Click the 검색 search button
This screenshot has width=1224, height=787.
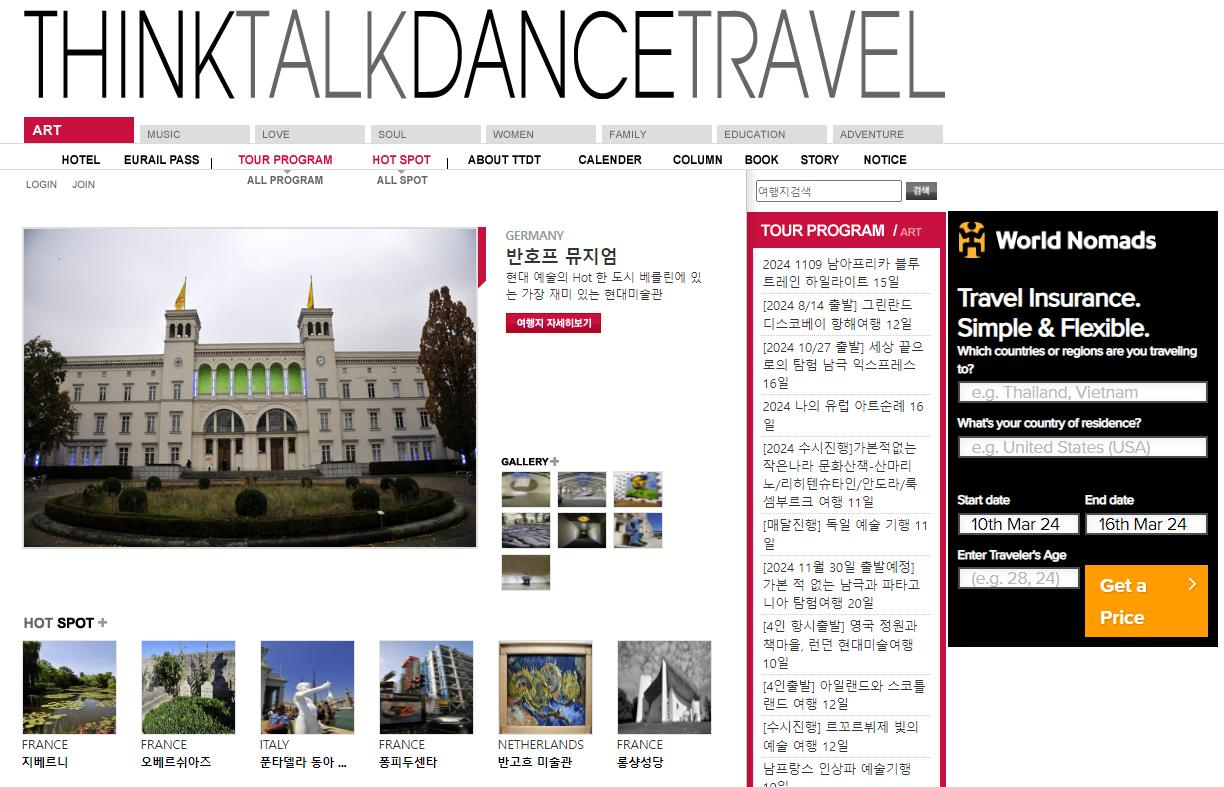pos(920,191)
